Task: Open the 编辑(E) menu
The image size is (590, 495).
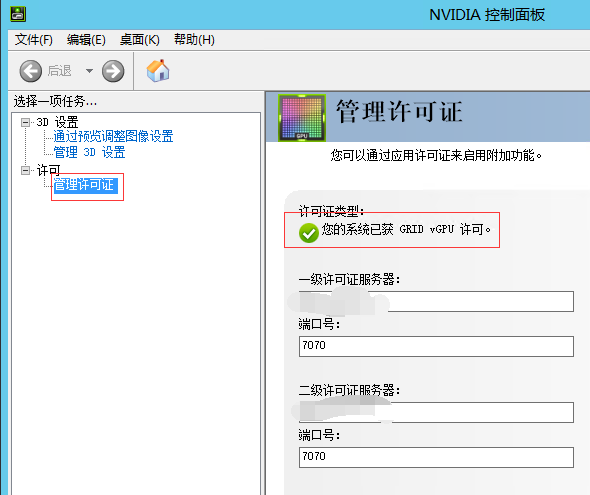Action: point(86,39)
